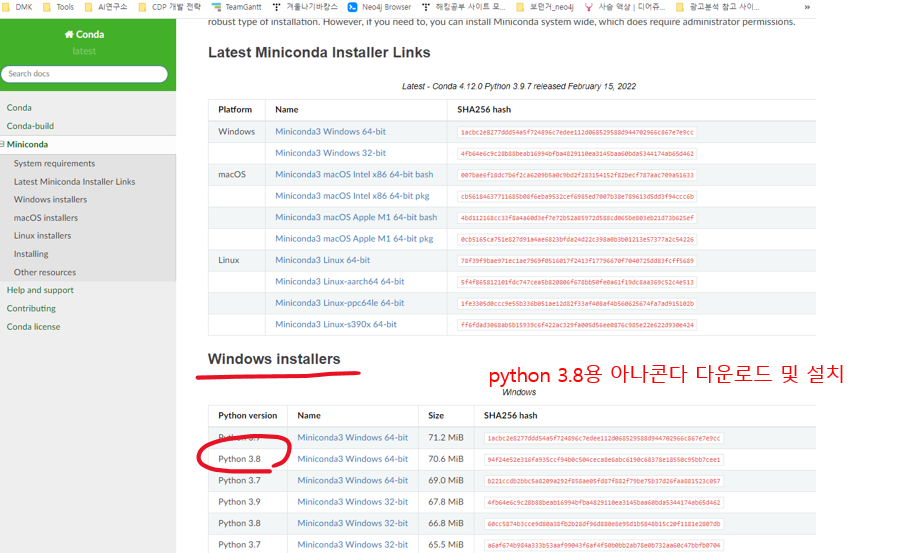
Task: Download latest Miniconda3 Windows 64-bit in Windows platform row
Action: [331, 132]
